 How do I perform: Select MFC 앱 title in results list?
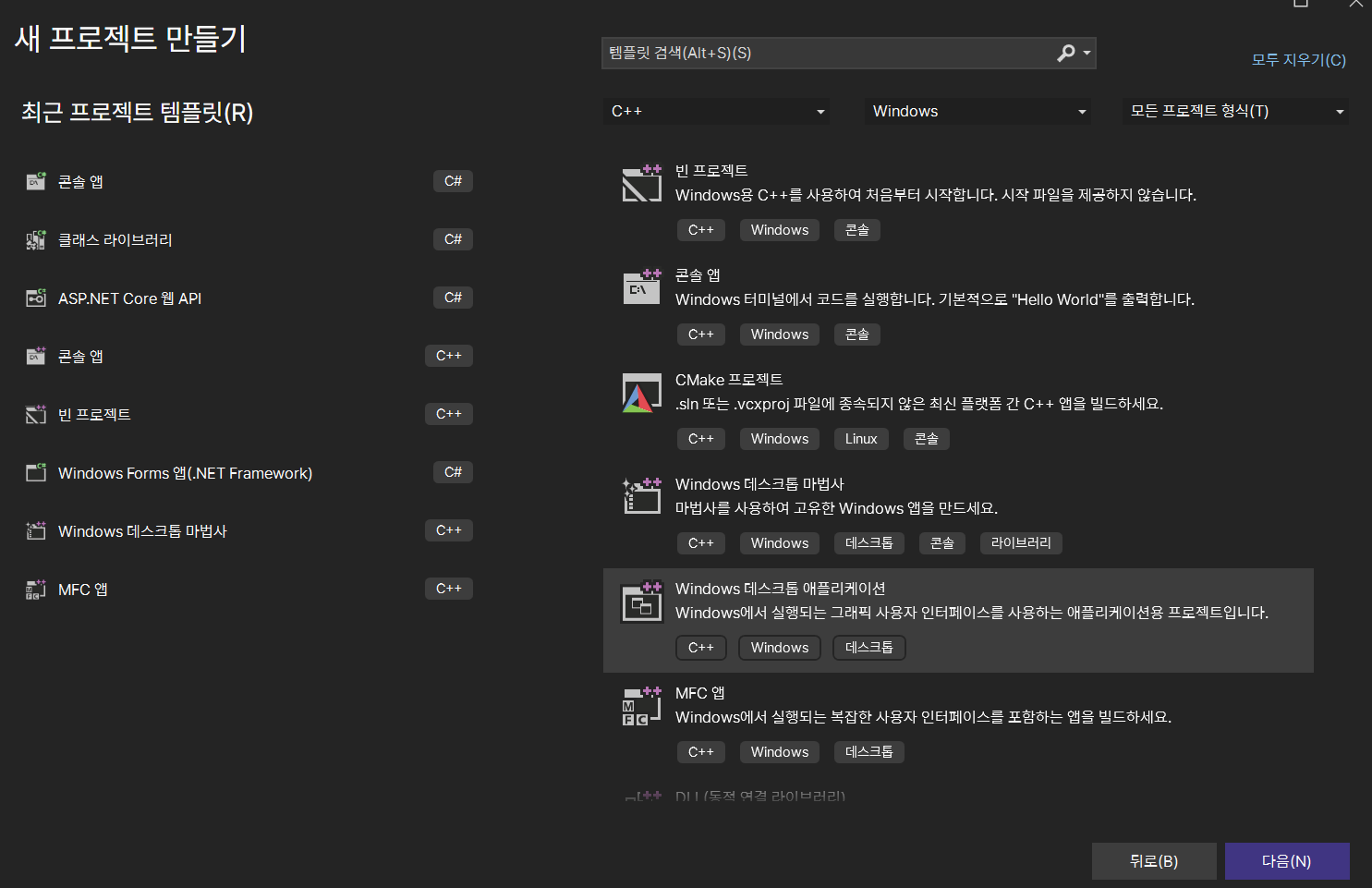tap(700, 693)
